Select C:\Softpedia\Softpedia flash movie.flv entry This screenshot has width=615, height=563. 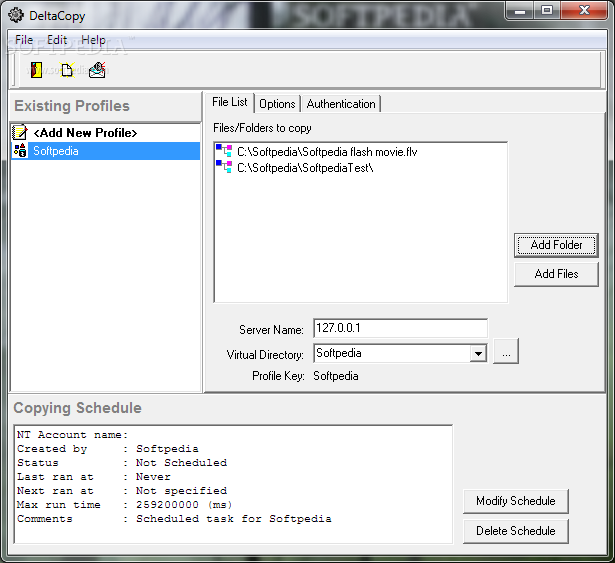(327, 152)
